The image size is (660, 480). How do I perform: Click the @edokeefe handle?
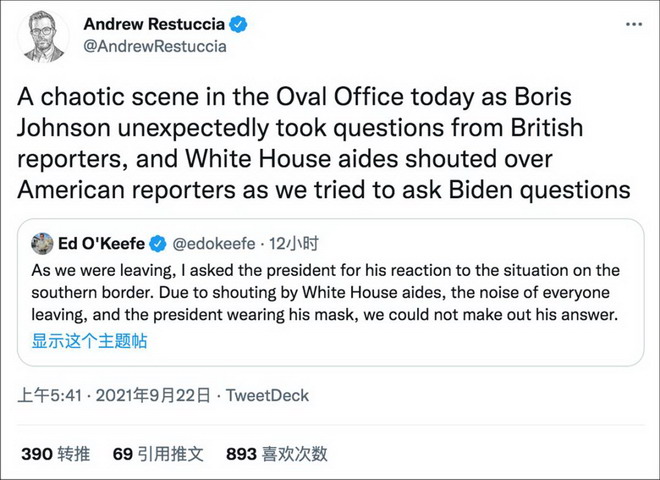click(214, 244)
